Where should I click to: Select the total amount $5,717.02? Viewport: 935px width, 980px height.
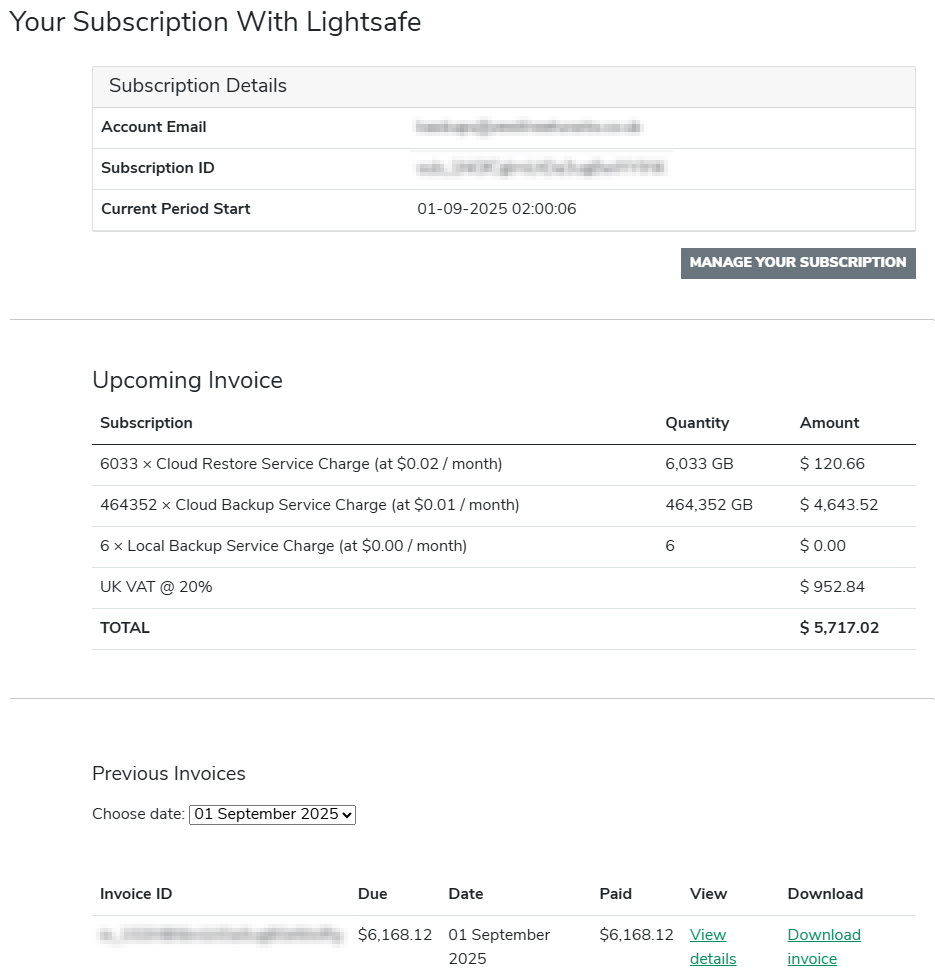(x=839, y=628)
